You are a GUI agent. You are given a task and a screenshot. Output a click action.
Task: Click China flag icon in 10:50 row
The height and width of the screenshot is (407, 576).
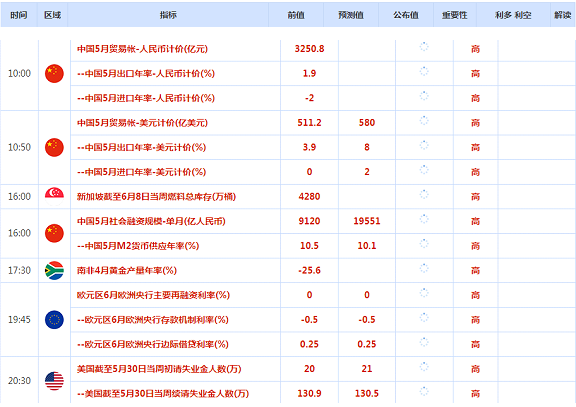tap(54, 147)
